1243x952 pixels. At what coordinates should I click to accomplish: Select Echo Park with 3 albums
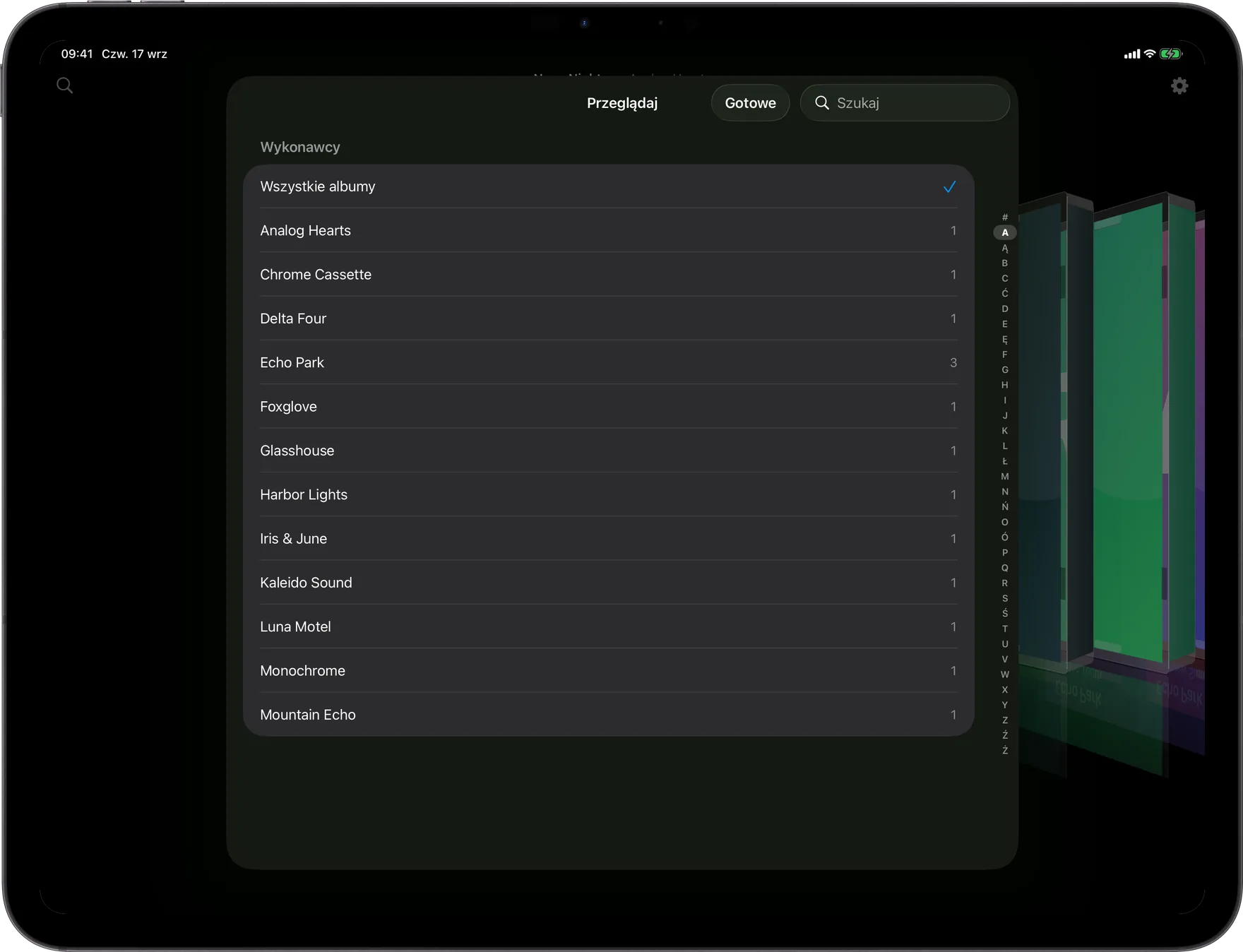coord(609,362)
